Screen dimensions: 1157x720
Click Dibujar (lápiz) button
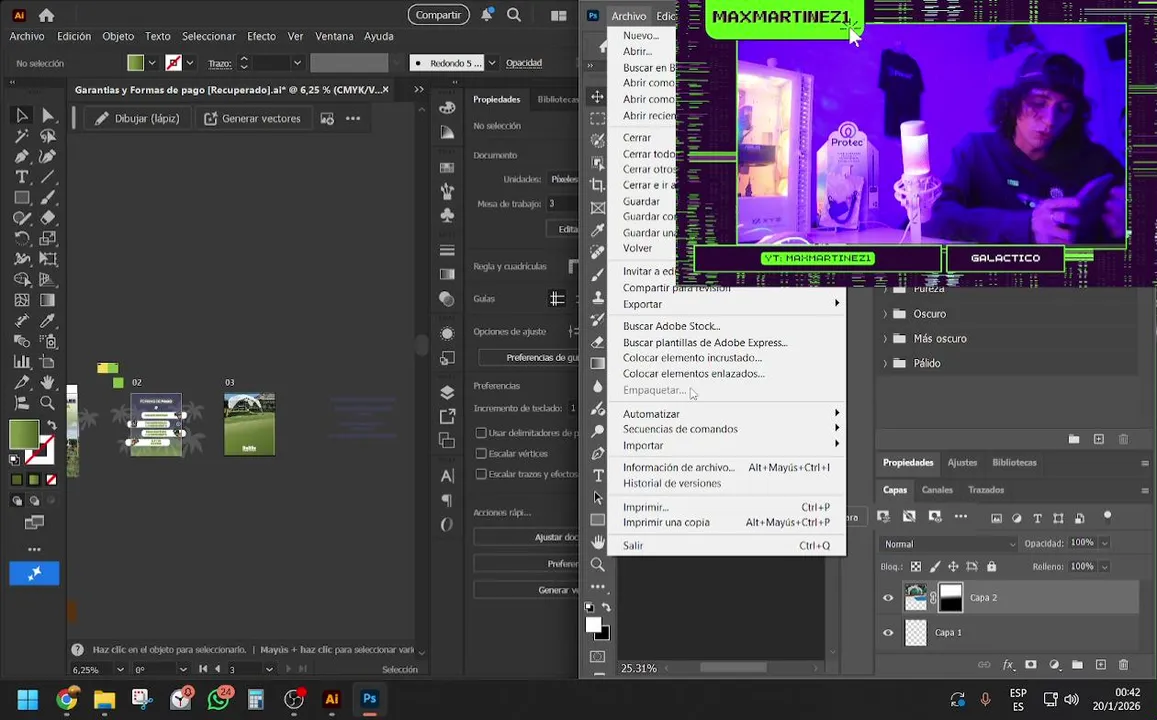click(137, 119)
